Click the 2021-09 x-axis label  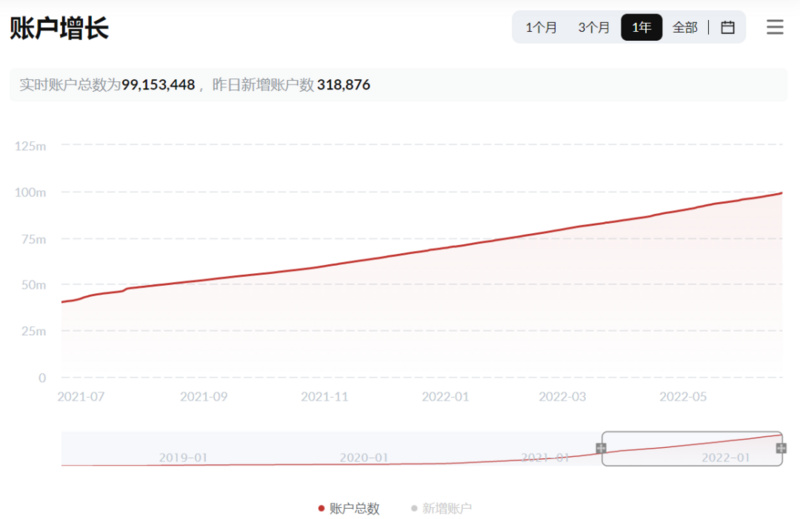(204, 397)
